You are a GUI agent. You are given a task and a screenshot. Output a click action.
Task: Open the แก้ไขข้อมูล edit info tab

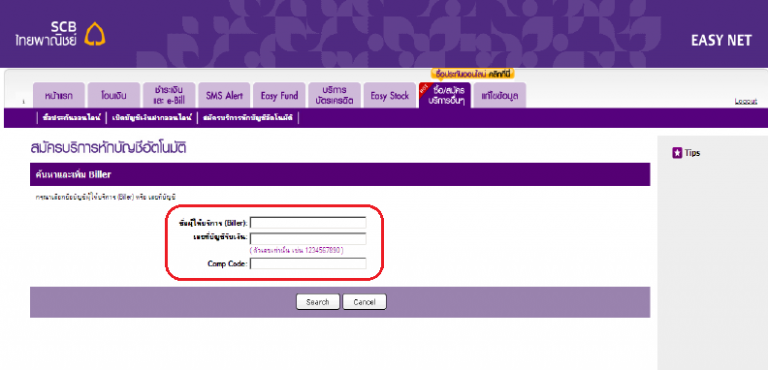[x=500, y=96]
